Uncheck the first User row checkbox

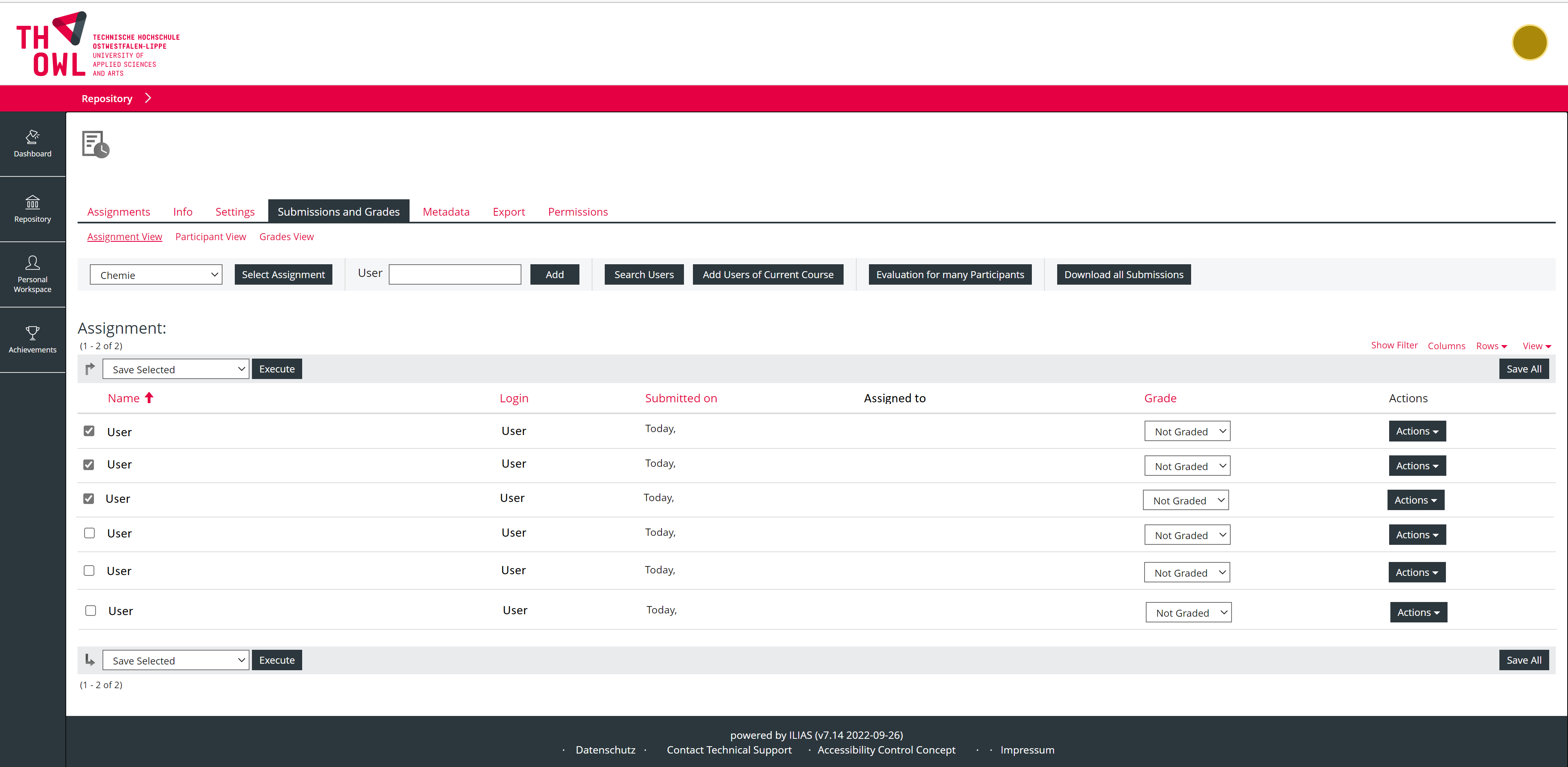(89, 431)
